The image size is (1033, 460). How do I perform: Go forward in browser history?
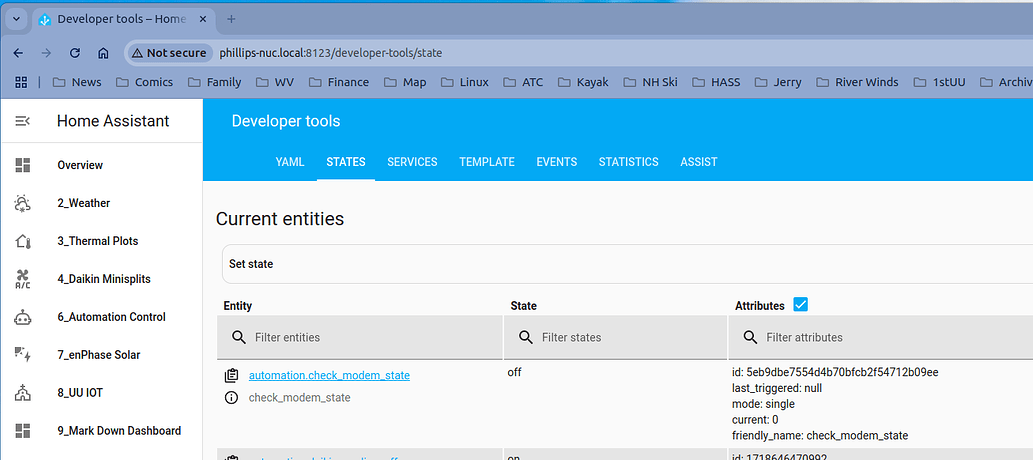click(x=46, y=53)
